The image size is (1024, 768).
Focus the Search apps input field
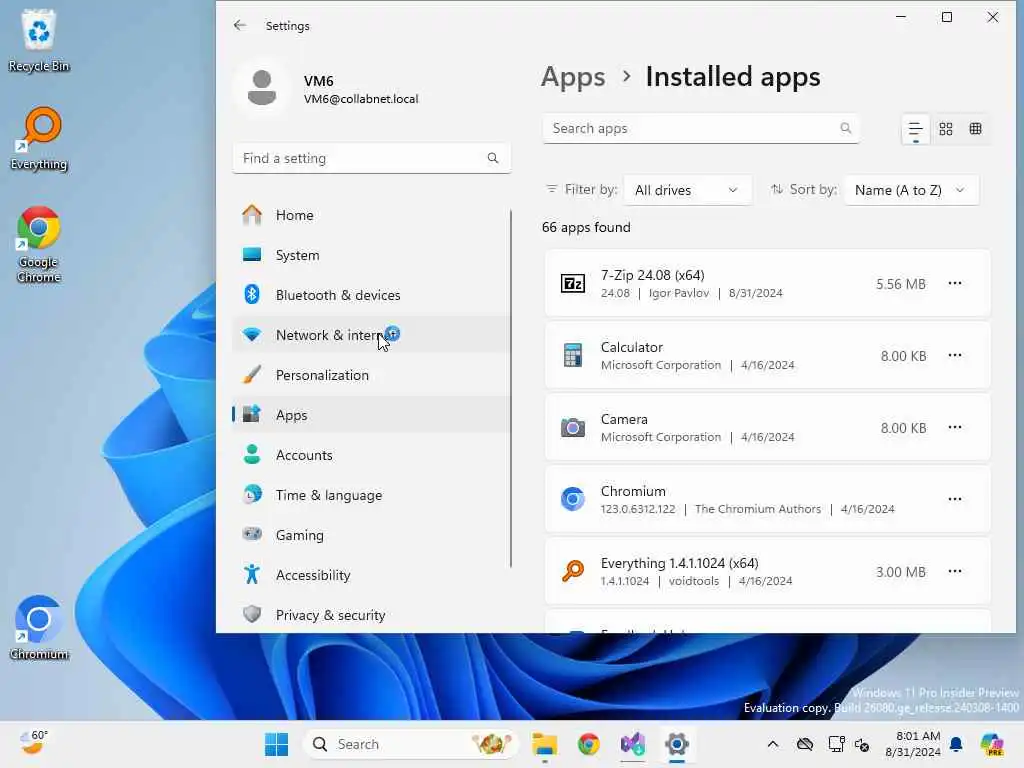tap(700, 128)
